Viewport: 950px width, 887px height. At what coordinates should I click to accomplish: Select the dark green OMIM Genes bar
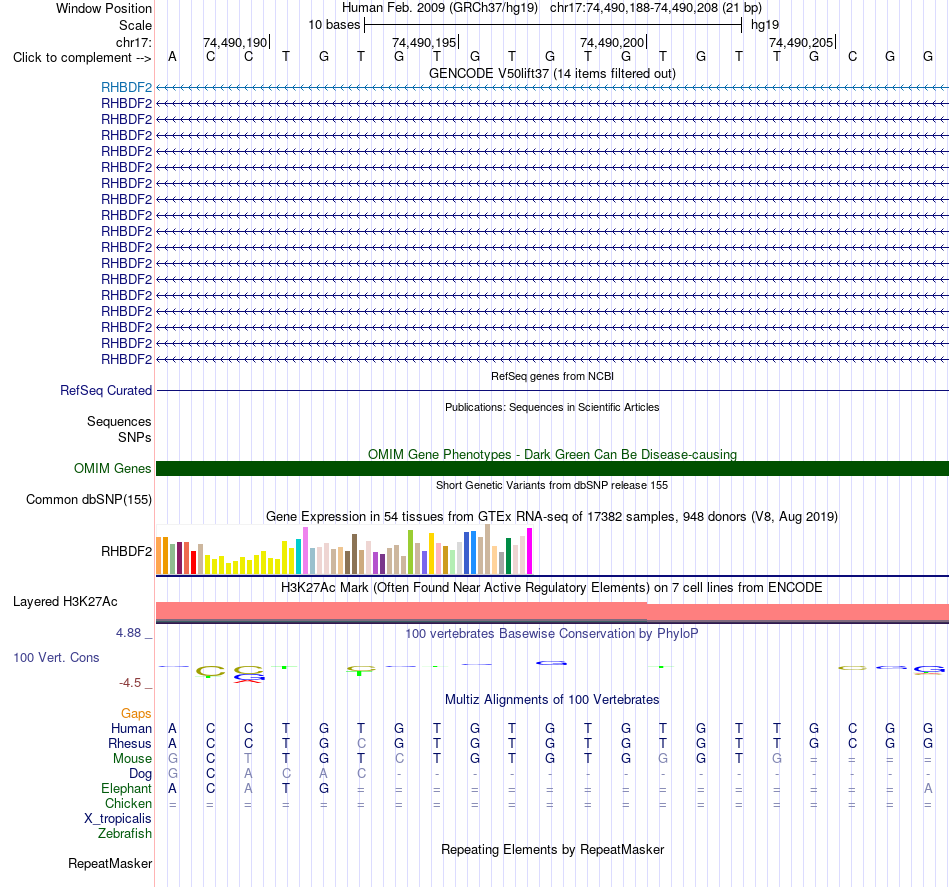[x=552, y=468]
